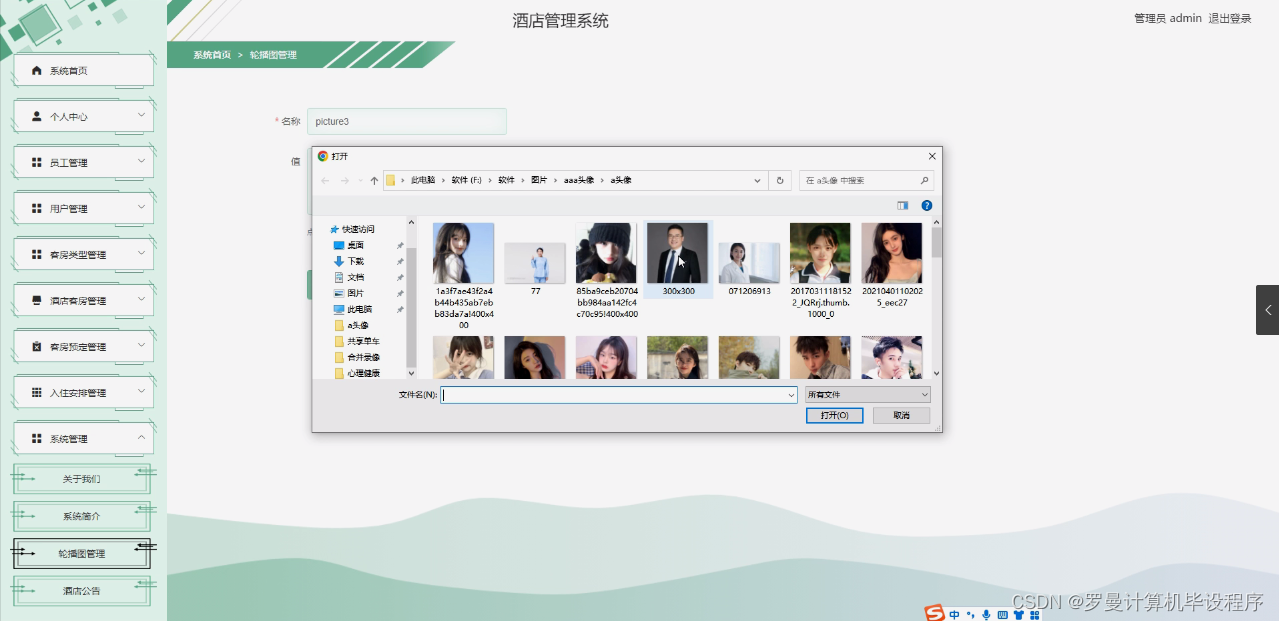Image resolution: width=1279 pixels, height=621 pixels.
Task: Open the 所有文件 file type dropdown
Action: 866,394
